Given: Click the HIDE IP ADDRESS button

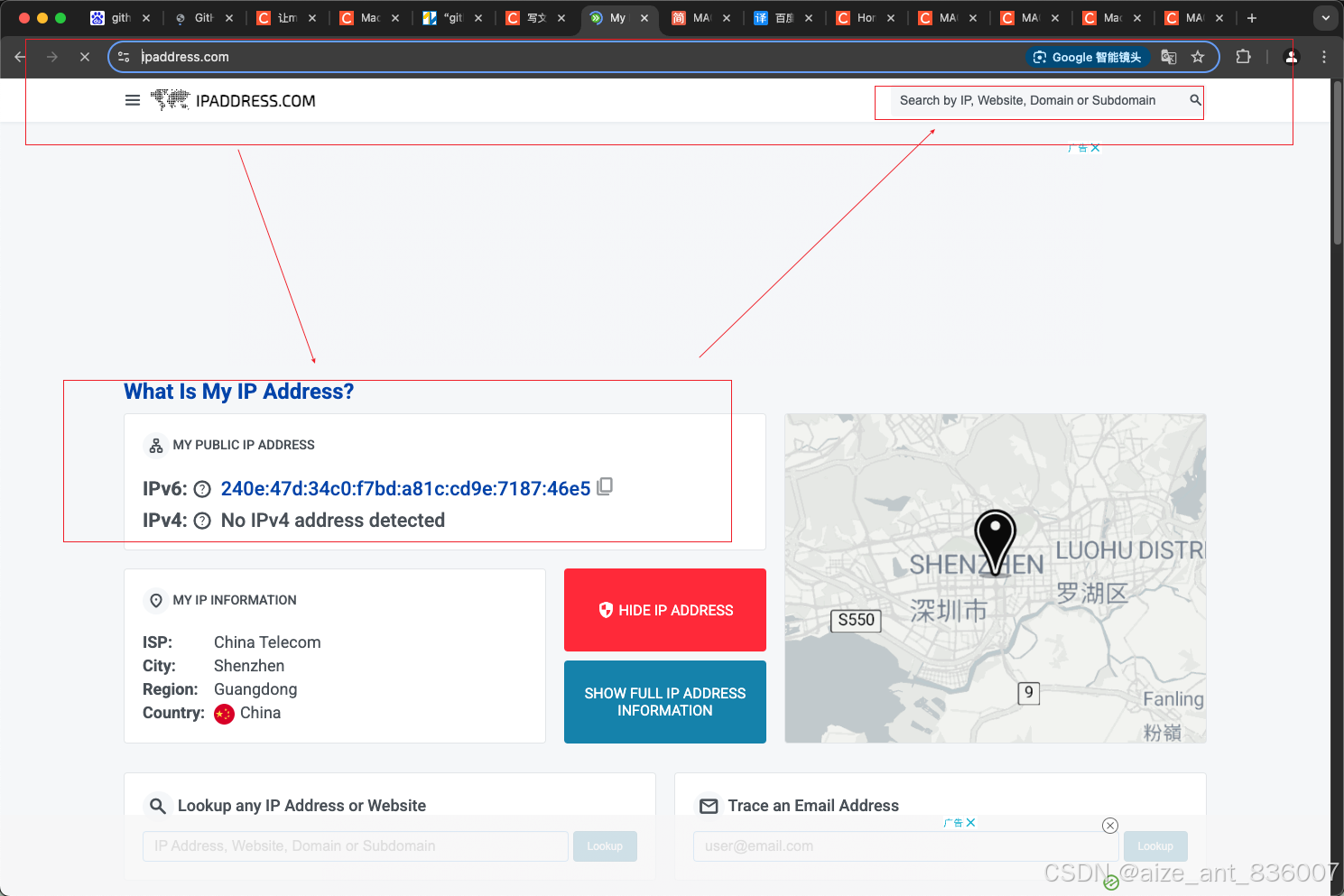Looking at the screenshot, I should click(665, 610).
